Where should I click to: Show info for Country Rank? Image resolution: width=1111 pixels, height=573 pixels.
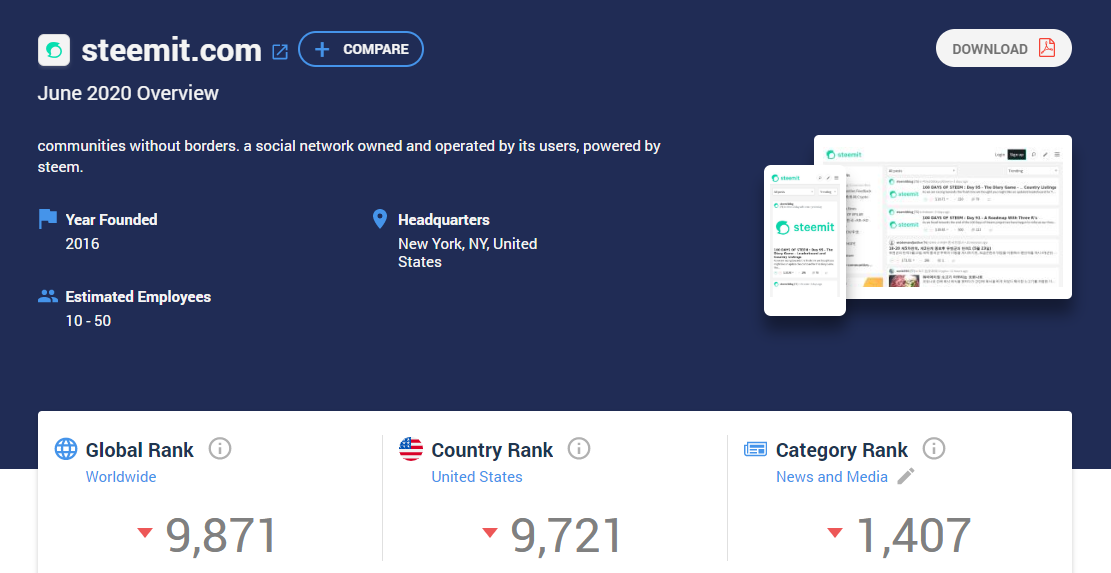[579, 448]
